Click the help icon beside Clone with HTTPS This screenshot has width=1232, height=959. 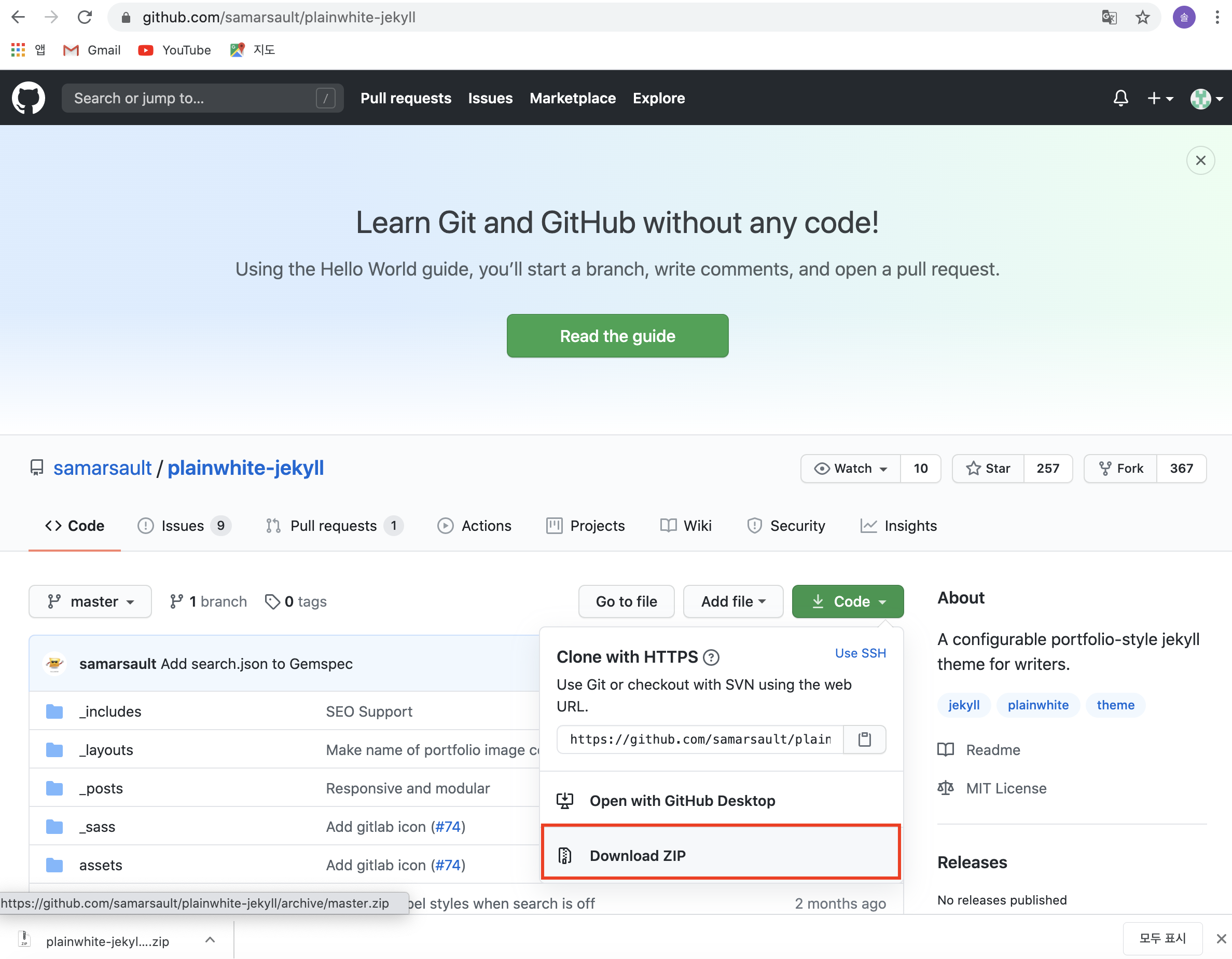click(711, 657)
